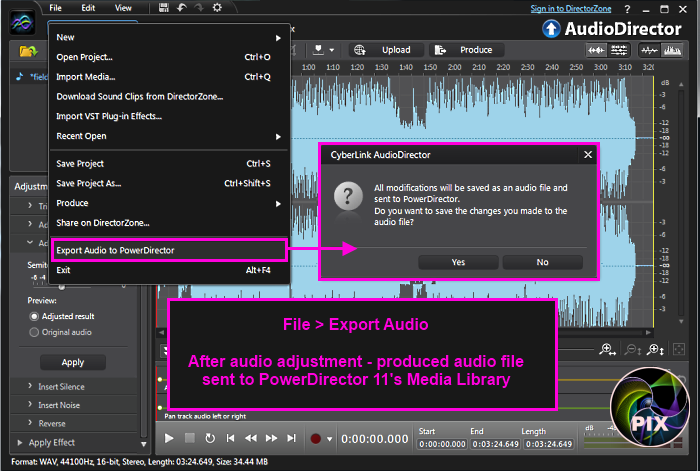The height and width of the screenshot is (471, 700).
Task: Expand the Apply Effect panel
Action: click(x=20, y=443)
